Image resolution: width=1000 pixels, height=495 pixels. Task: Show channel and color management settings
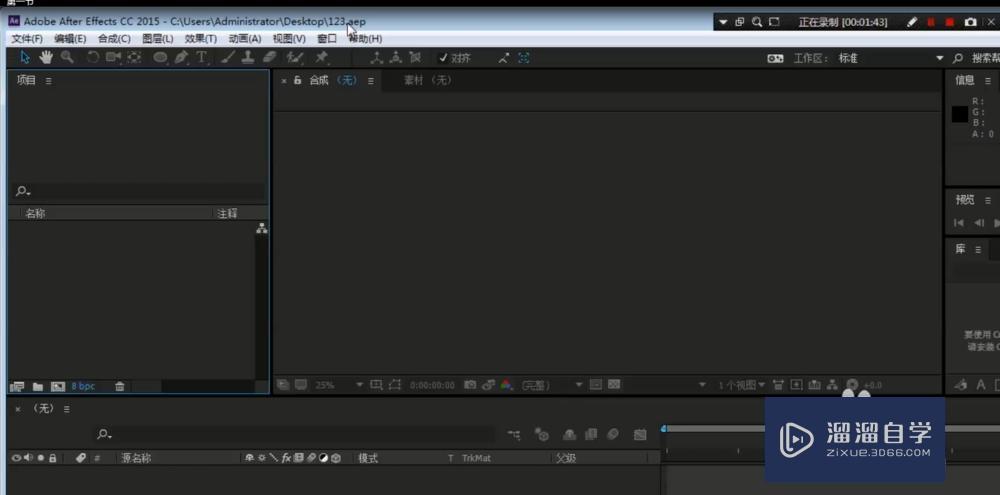507,385
